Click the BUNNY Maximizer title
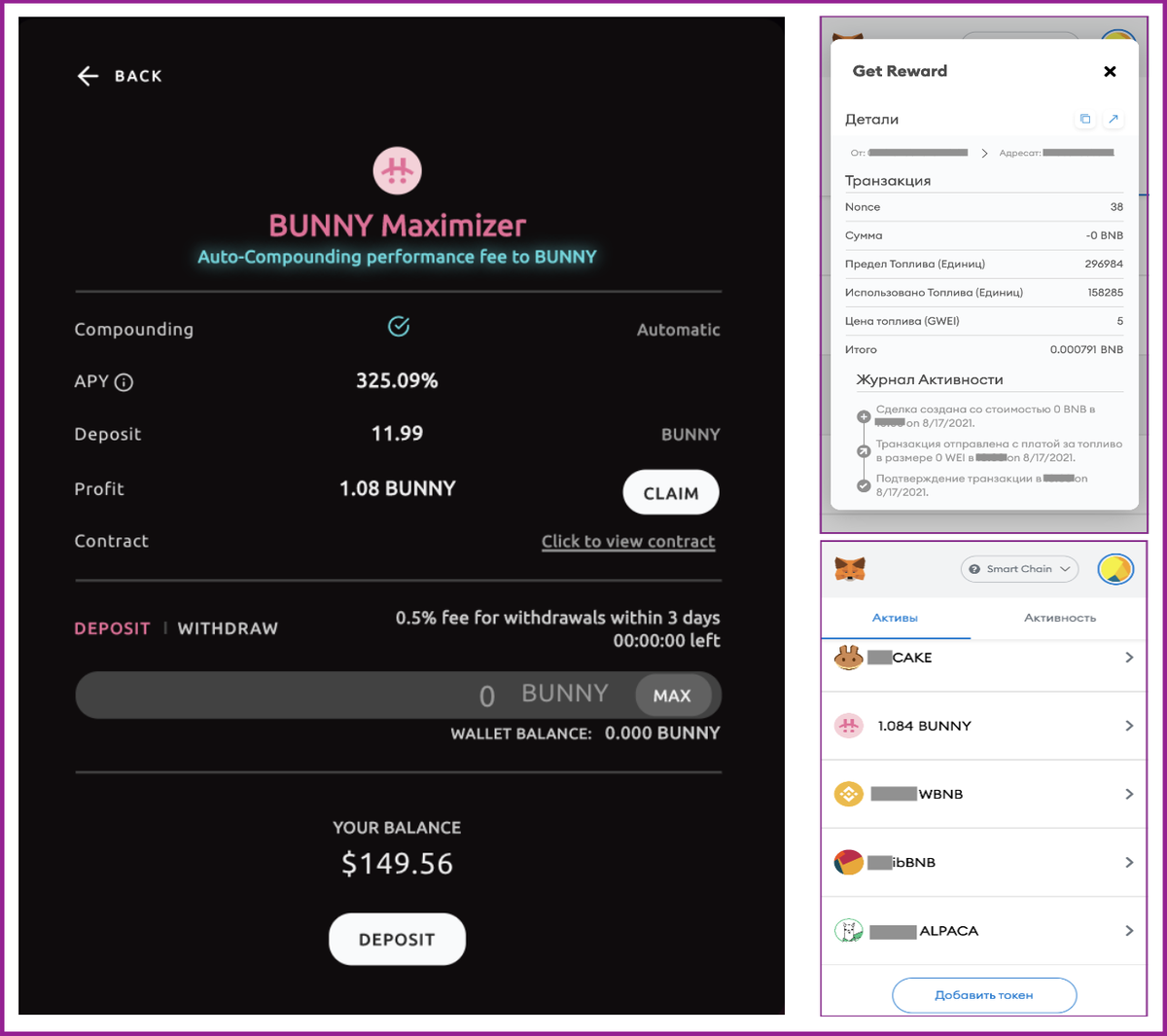Viewport: 1167px width, 1036px height. pyautogui.click(x=397, y=226)
